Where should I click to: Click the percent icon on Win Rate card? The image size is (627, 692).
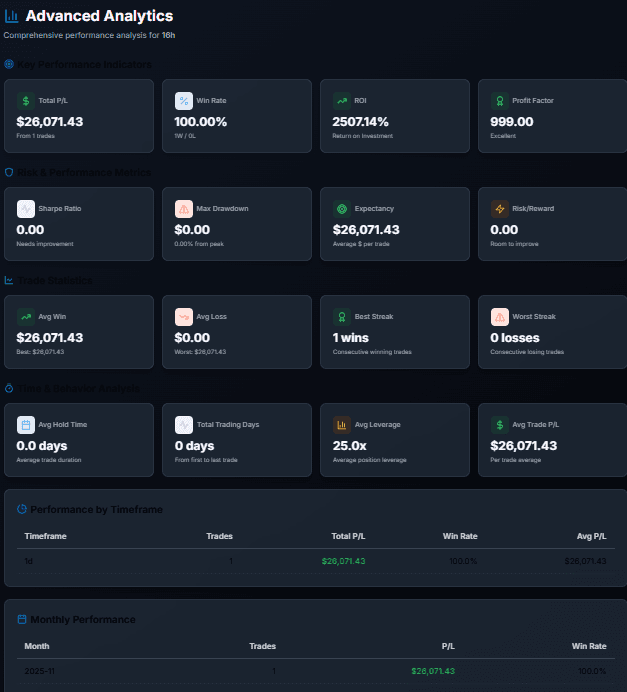click(x=184, y=101)
